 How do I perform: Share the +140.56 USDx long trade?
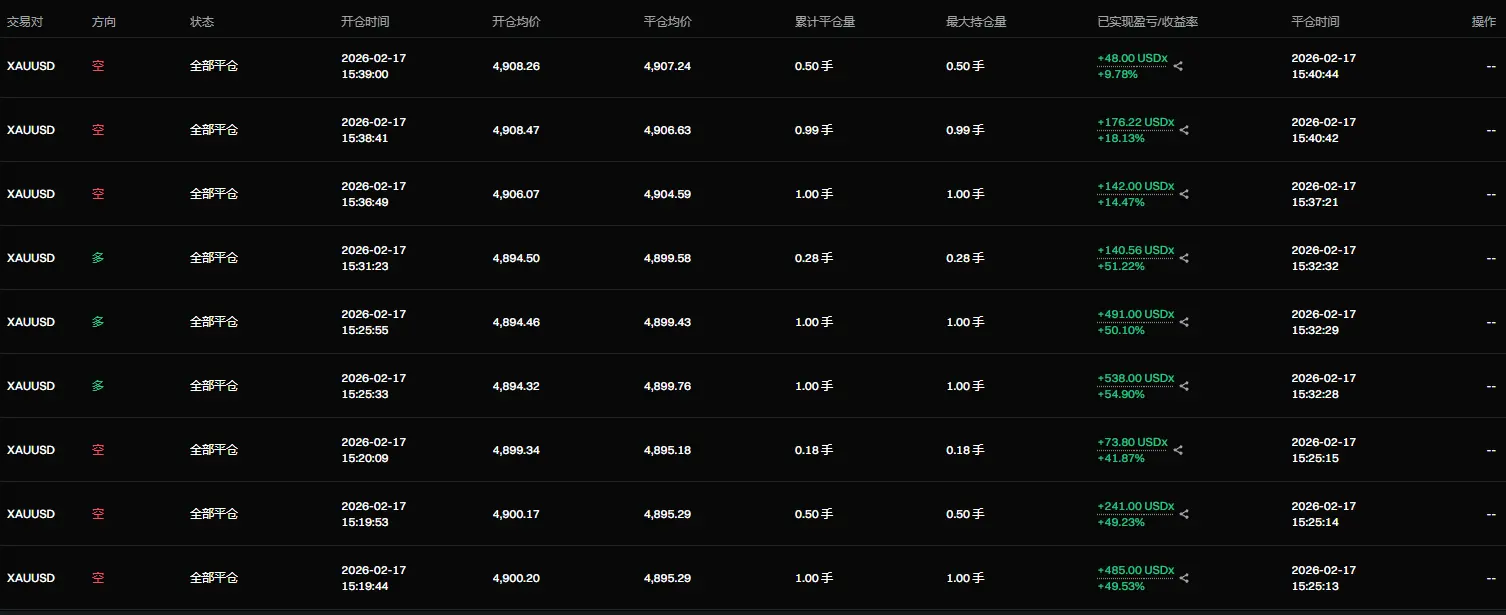point(1184,258)
